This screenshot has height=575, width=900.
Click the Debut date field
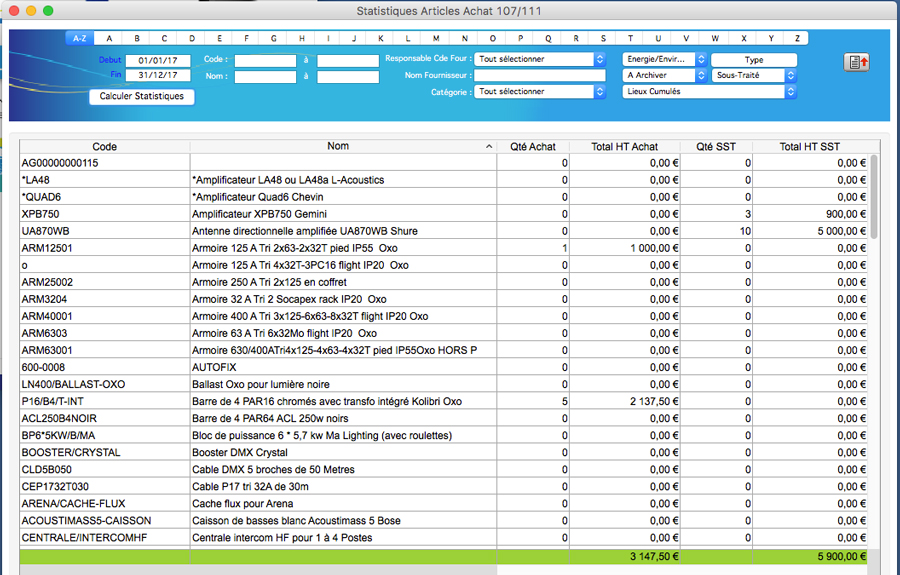(x=158, y=60)
